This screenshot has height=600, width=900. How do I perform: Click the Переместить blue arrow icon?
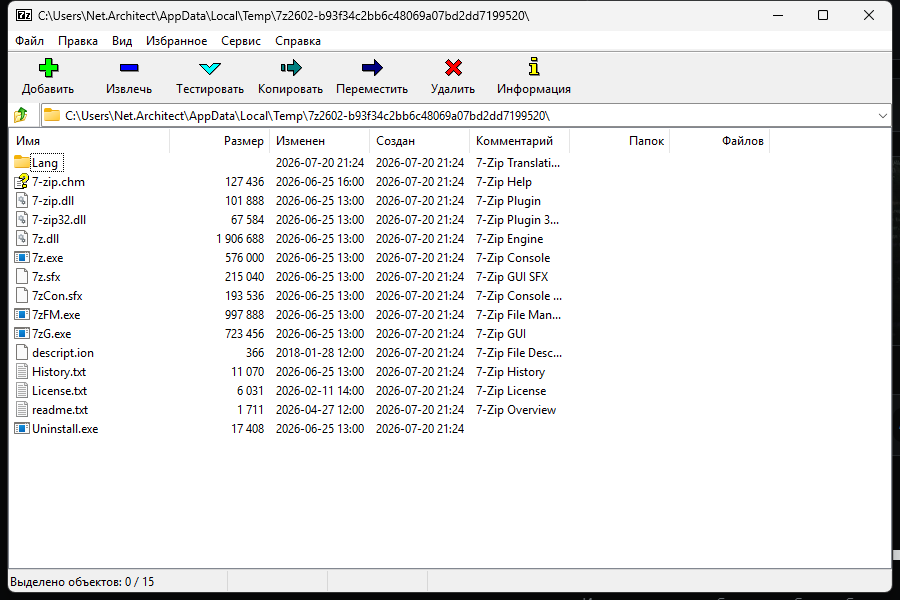tap(372, 68)
